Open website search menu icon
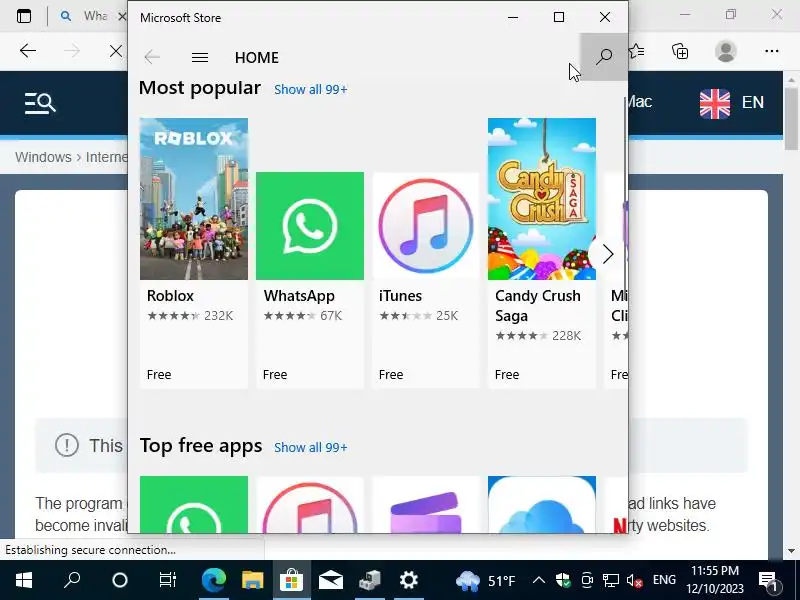The image size is (800, 600). pos(40,103)
